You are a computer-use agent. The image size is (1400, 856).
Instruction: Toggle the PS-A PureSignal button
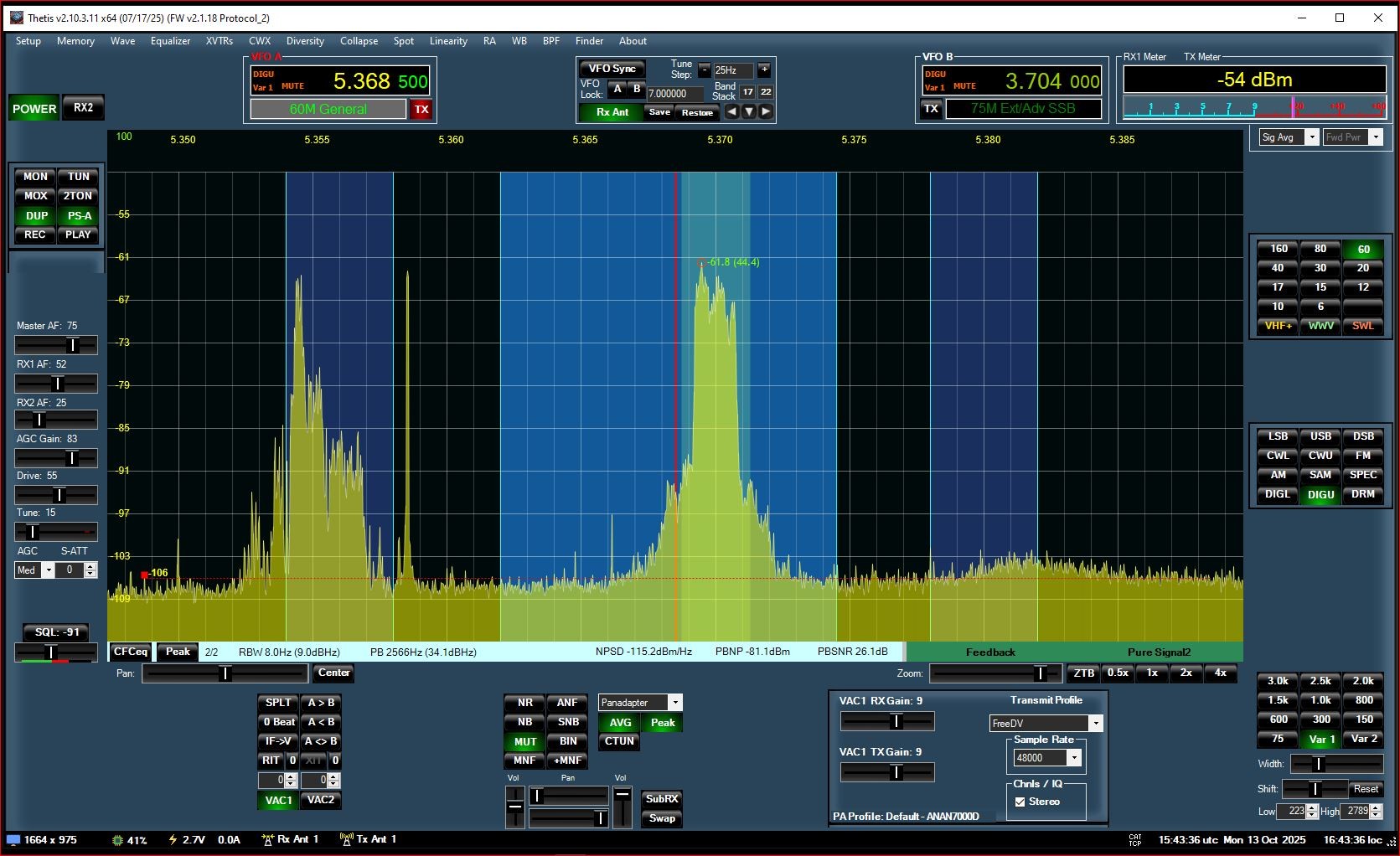78,215
